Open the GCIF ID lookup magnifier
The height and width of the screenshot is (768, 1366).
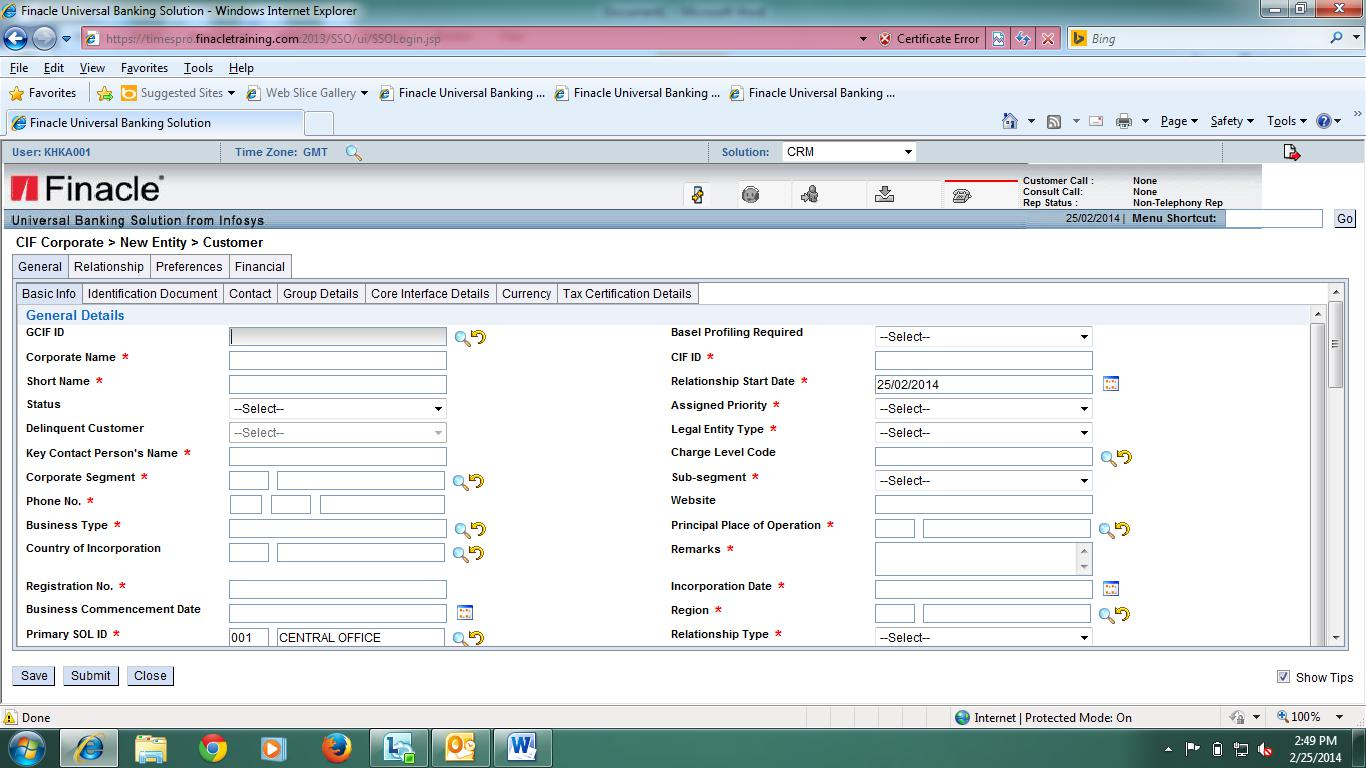(x=461, y=336)
